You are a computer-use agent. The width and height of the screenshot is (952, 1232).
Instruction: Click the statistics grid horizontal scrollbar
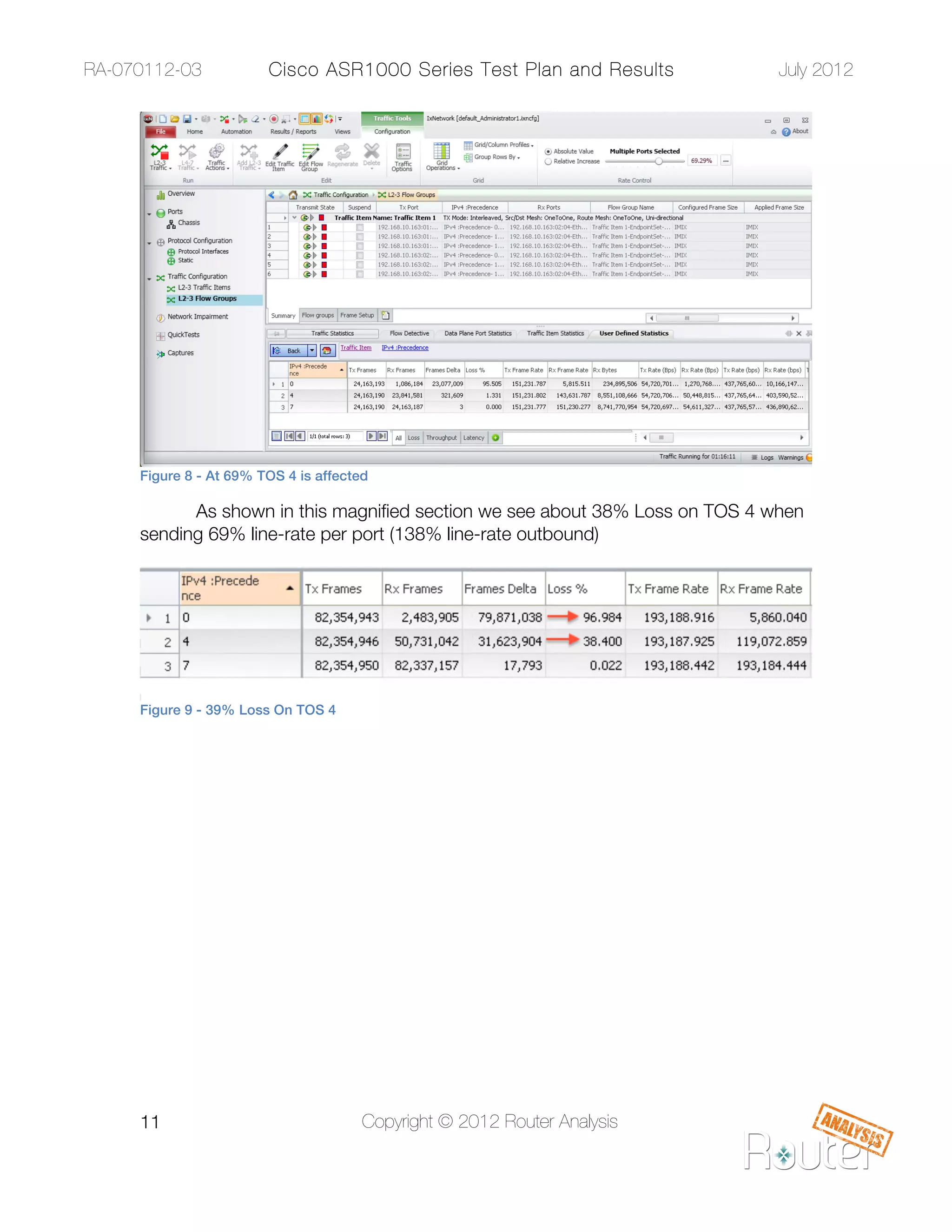click(723, 438)
